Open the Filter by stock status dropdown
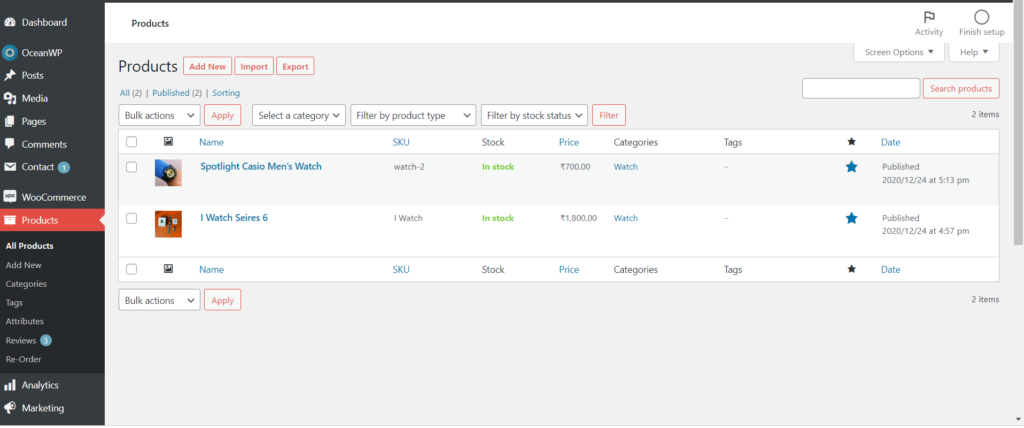Image resolution: width=1024 pixels, height=428 pixels. (x=534, y=115)
